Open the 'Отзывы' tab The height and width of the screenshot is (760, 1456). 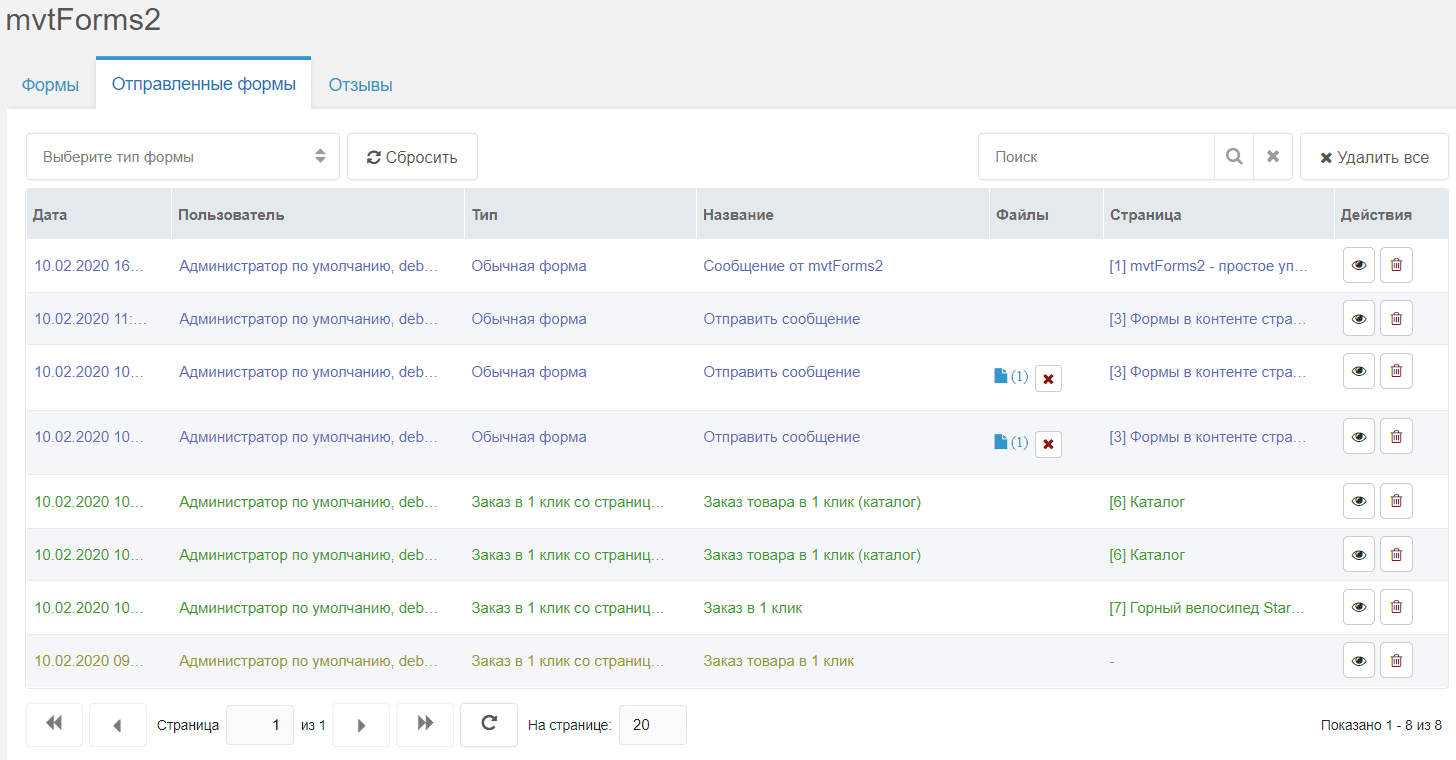coord(360,85)
